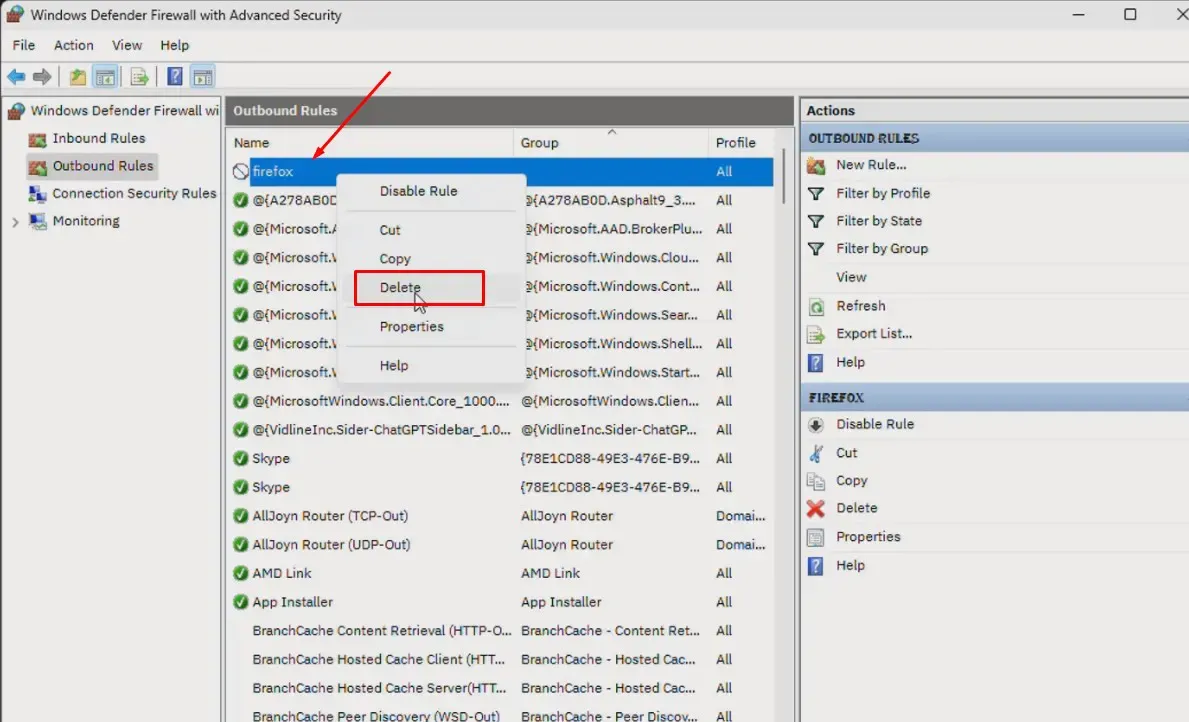Click the Filter by Group funnel icon
Viewport: 1189px width, 722px height.
click(x=816, y=249)
